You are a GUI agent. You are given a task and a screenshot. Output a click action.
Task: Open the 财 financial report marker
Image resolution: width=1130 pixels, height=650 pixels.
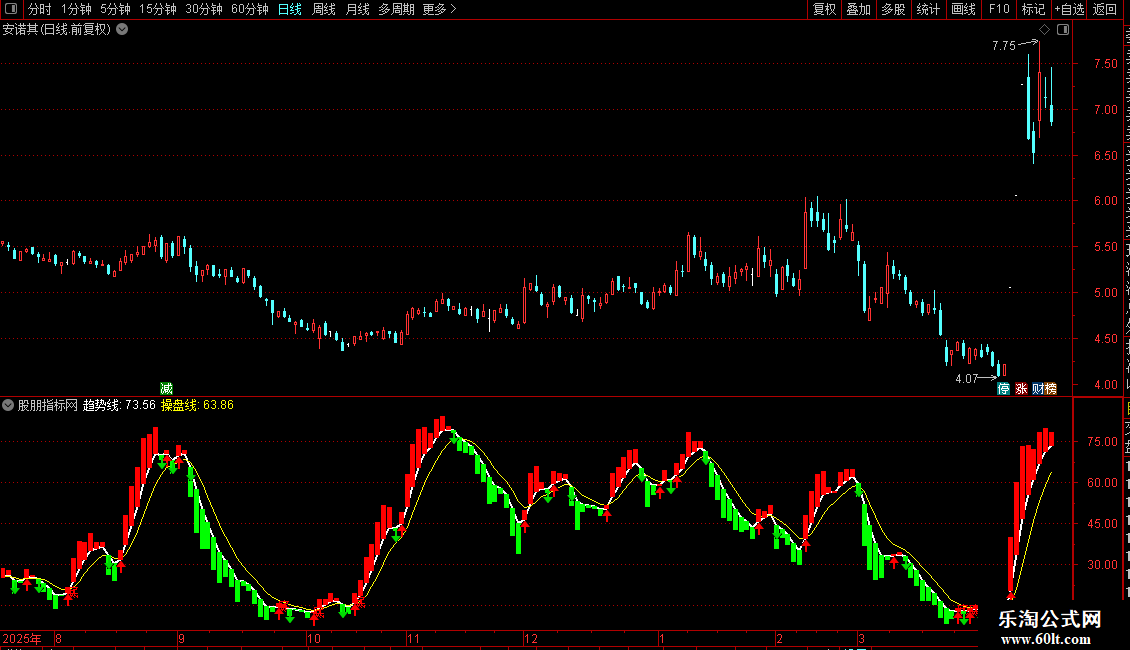pyautogui.click(x=1038, y=389)
